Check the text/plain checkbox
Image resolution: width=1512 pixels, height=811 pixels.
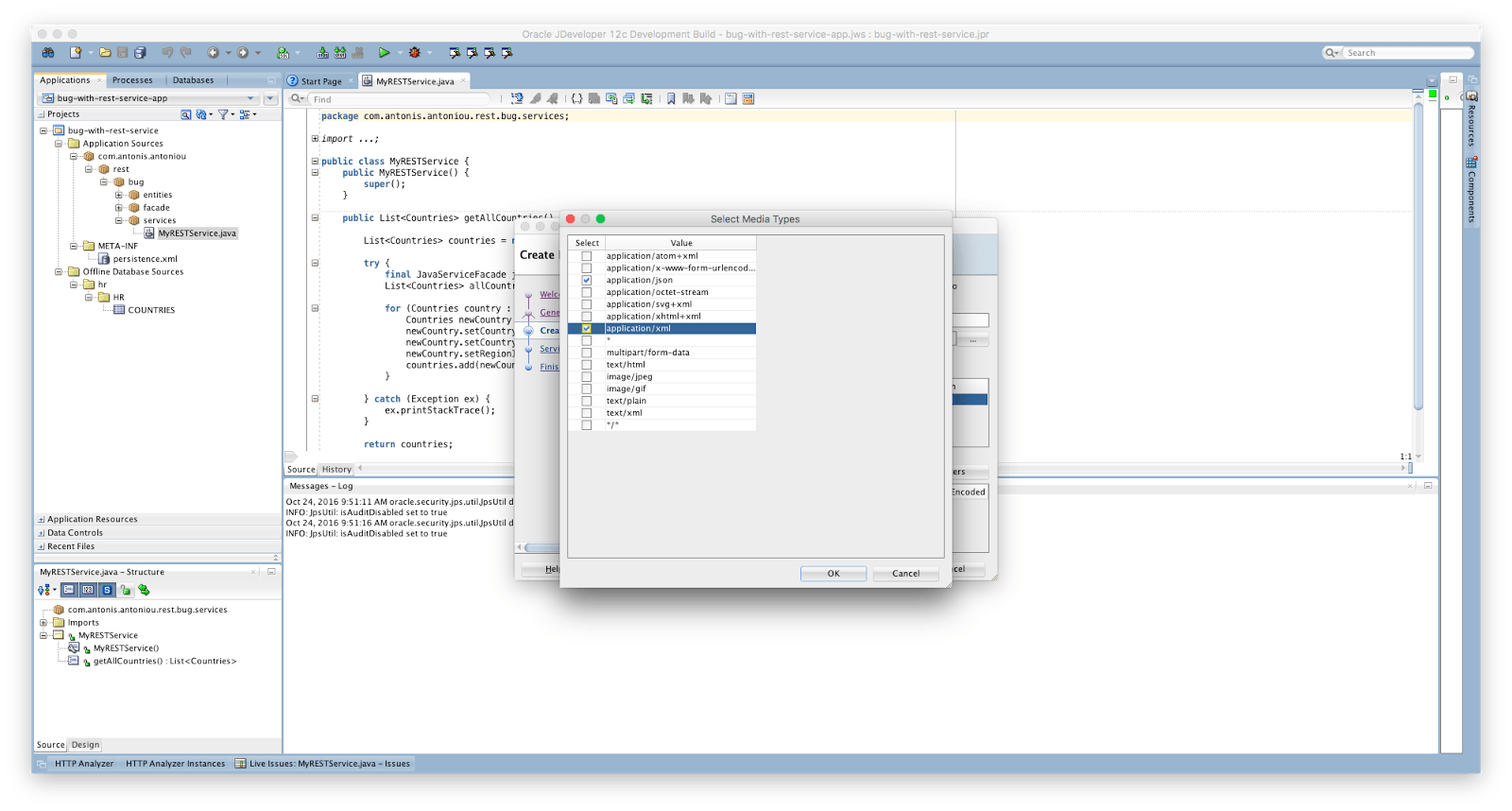(586, 401)
